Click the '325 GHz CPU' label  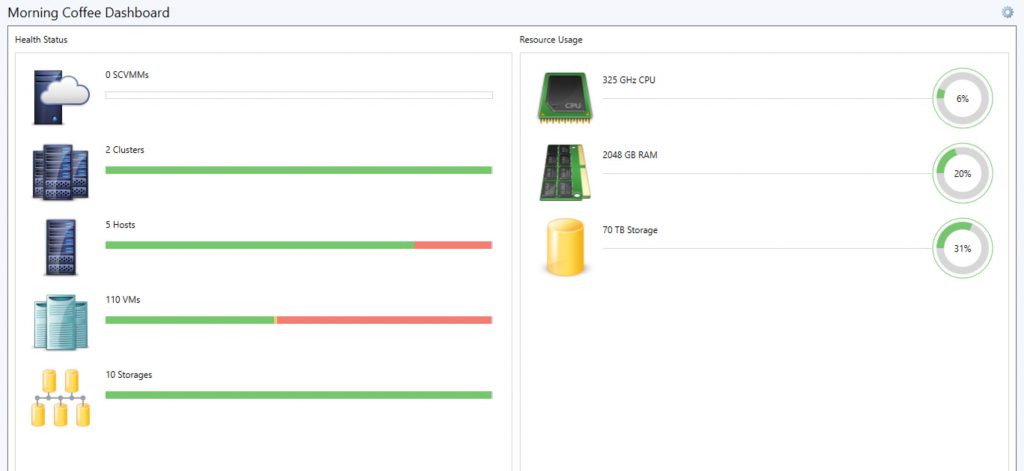click(x=629, y=80)
